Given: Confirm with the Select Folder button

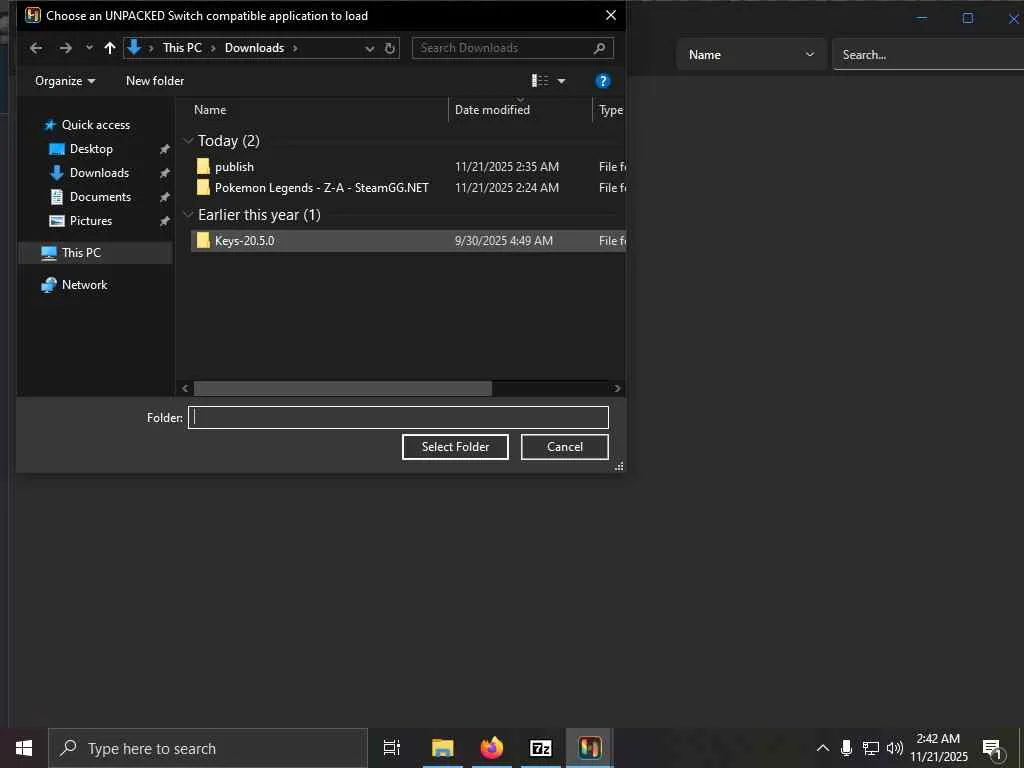Looking at the screenshot, I should click(x=455, y=447).
